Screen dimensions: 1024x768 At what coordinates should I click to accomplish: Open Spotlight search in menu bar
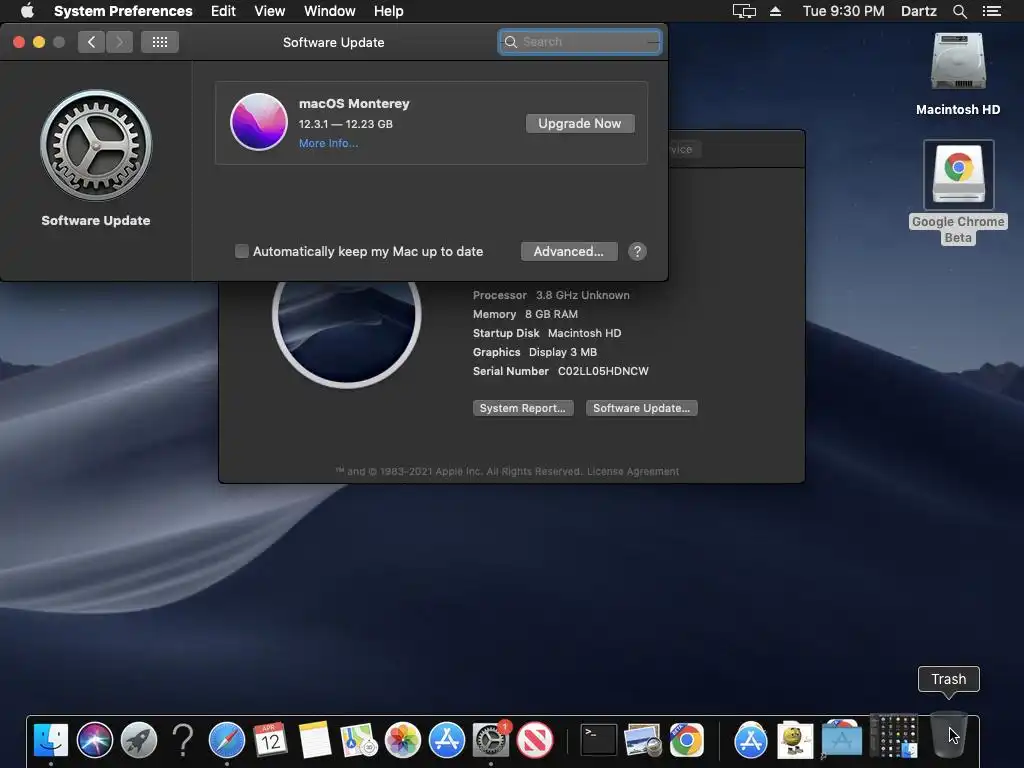tap(959, 11)
